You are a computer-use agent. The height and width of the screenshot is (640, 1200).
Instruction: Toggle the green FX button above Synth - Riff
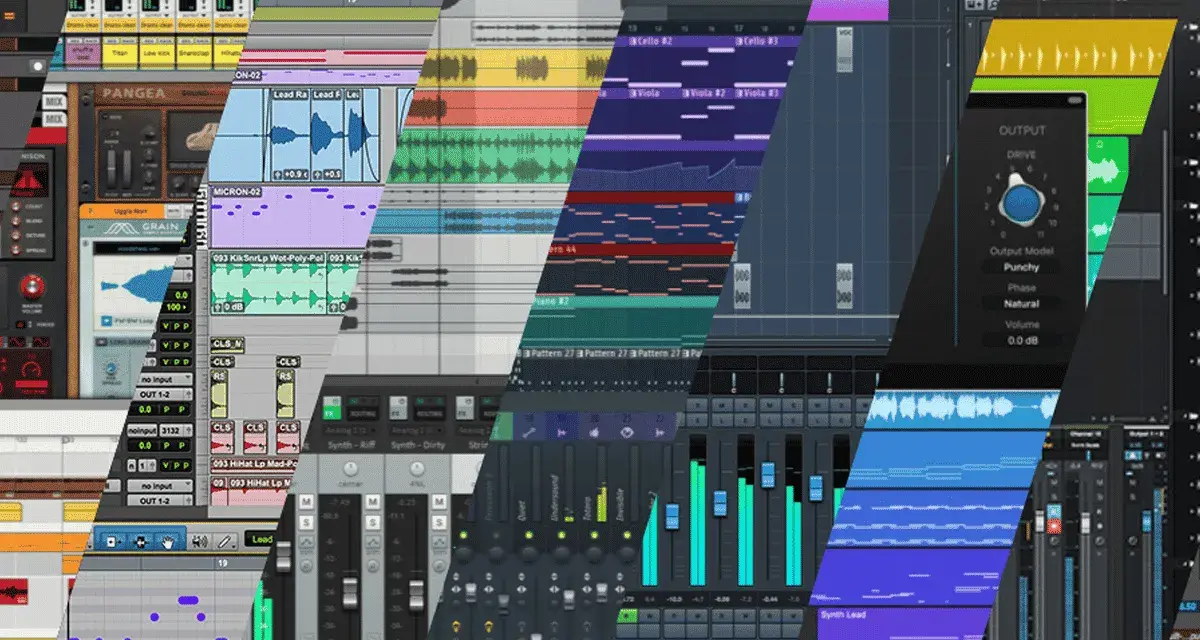330,412
